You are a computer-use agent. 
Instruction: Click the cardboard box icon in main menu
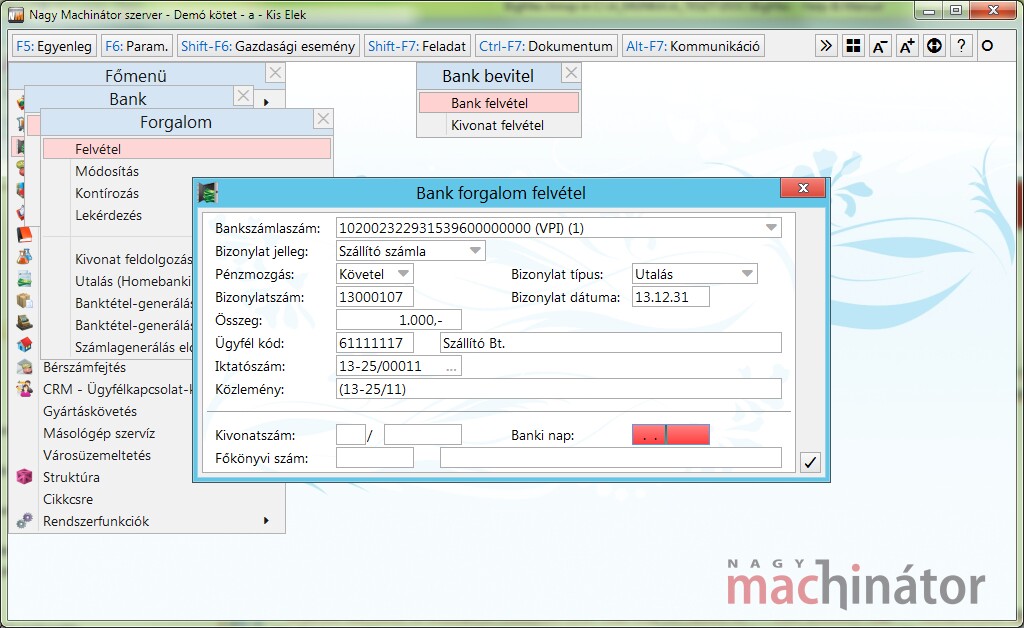[24, 300]
